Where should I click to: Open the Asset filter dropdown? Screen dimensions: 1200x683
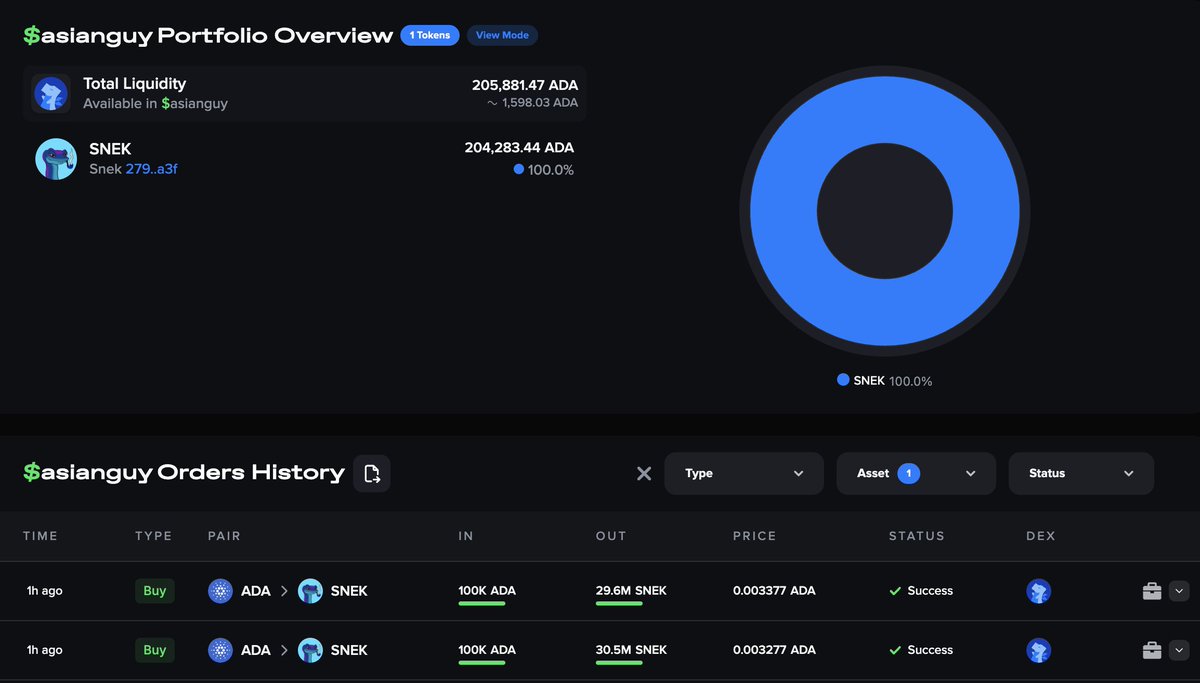[x=915, y=473]
